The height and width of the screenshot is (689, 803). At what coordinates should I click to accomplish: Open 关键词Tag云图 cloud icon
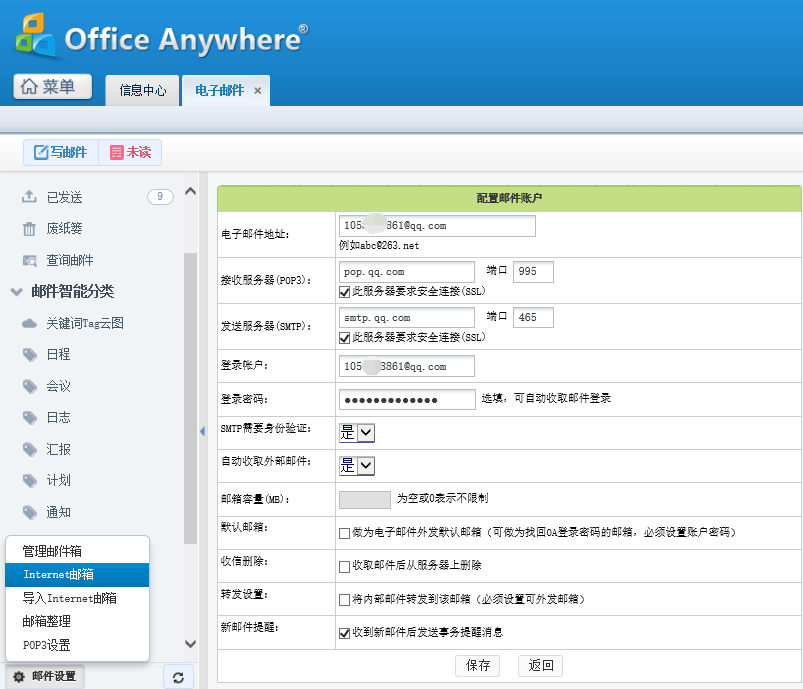click(x=30, y=323)
